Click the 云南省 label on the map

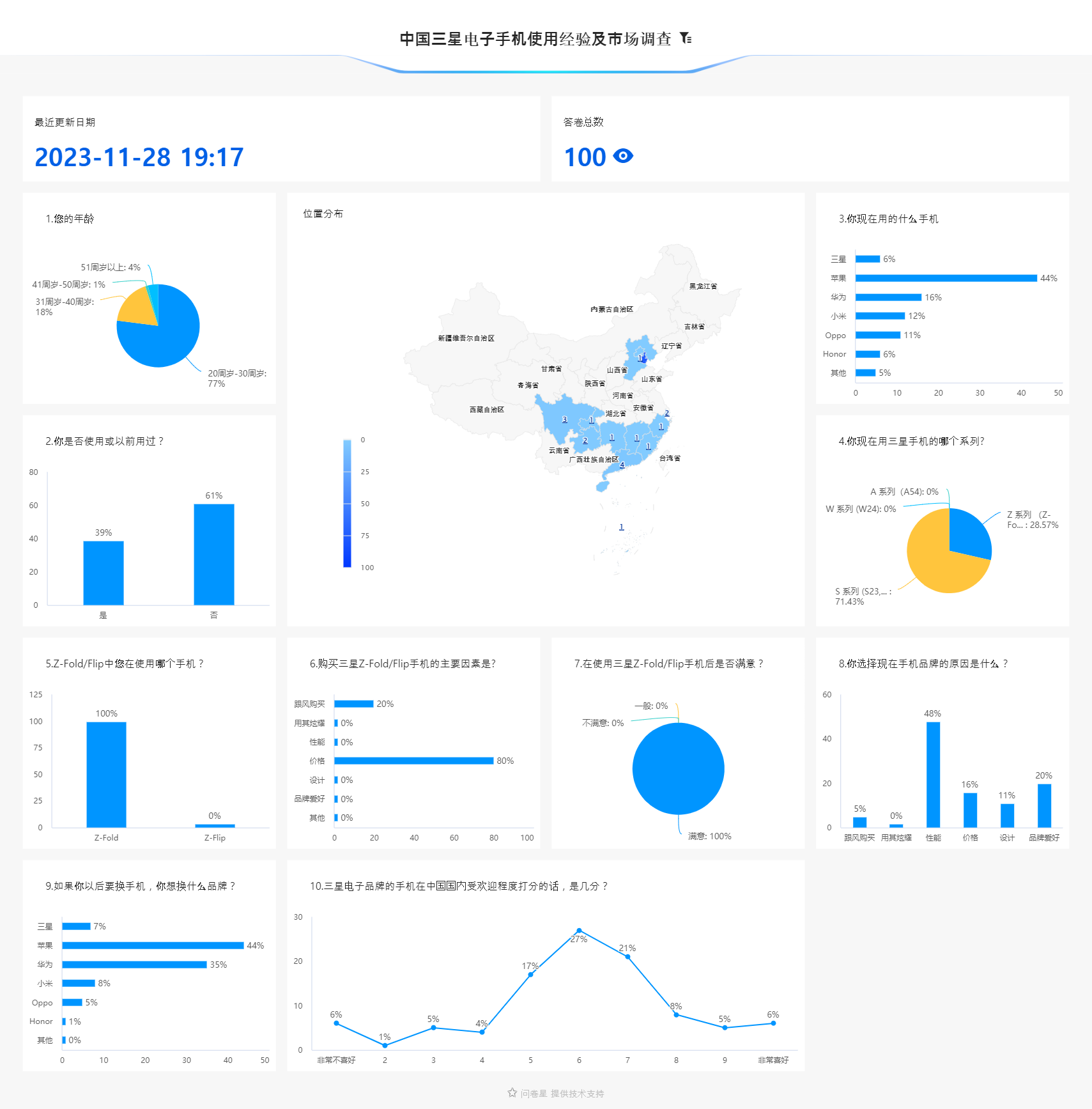[559, 451]
